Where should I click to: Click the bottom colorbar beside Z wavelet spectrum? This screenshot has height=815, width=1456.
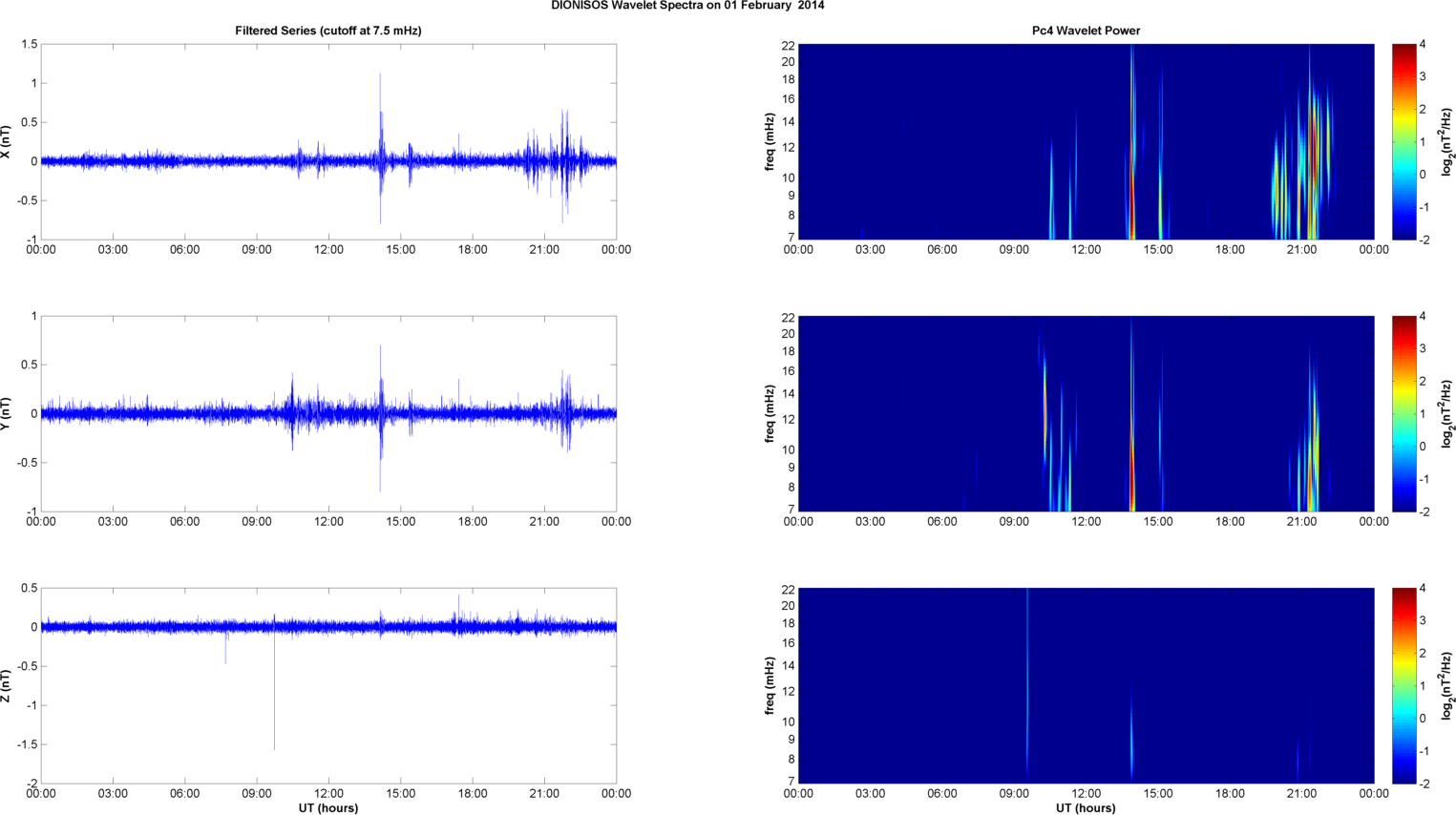pyautogui.click(x=1403, y=685)
